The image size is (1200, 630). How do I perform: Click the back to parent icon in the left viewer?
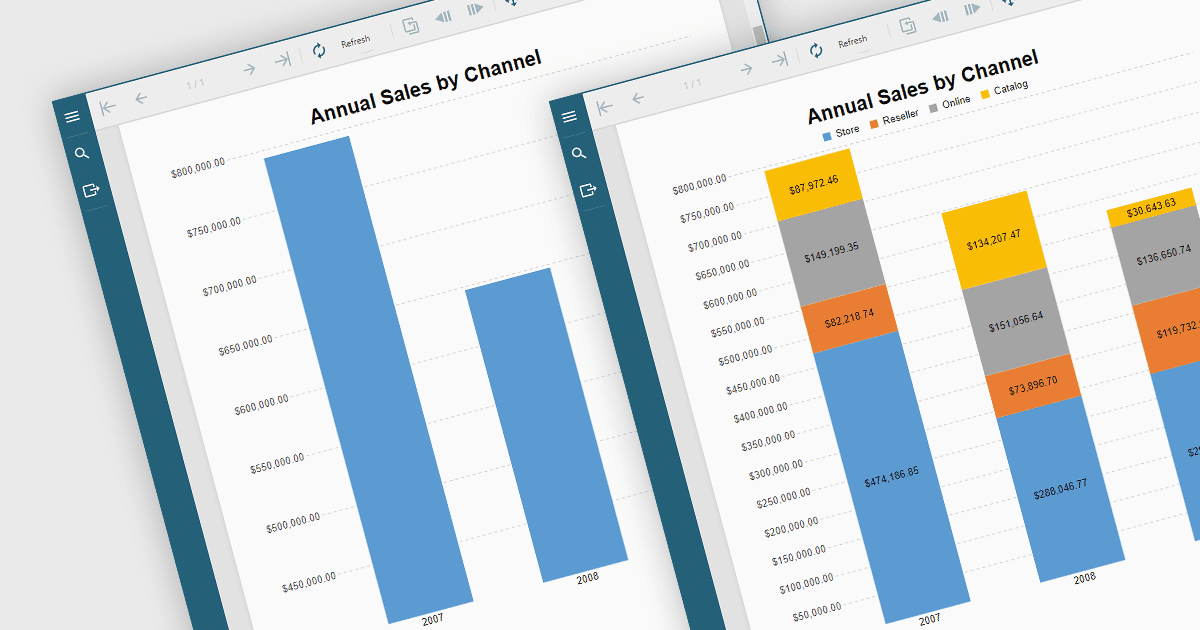(410, 26)
